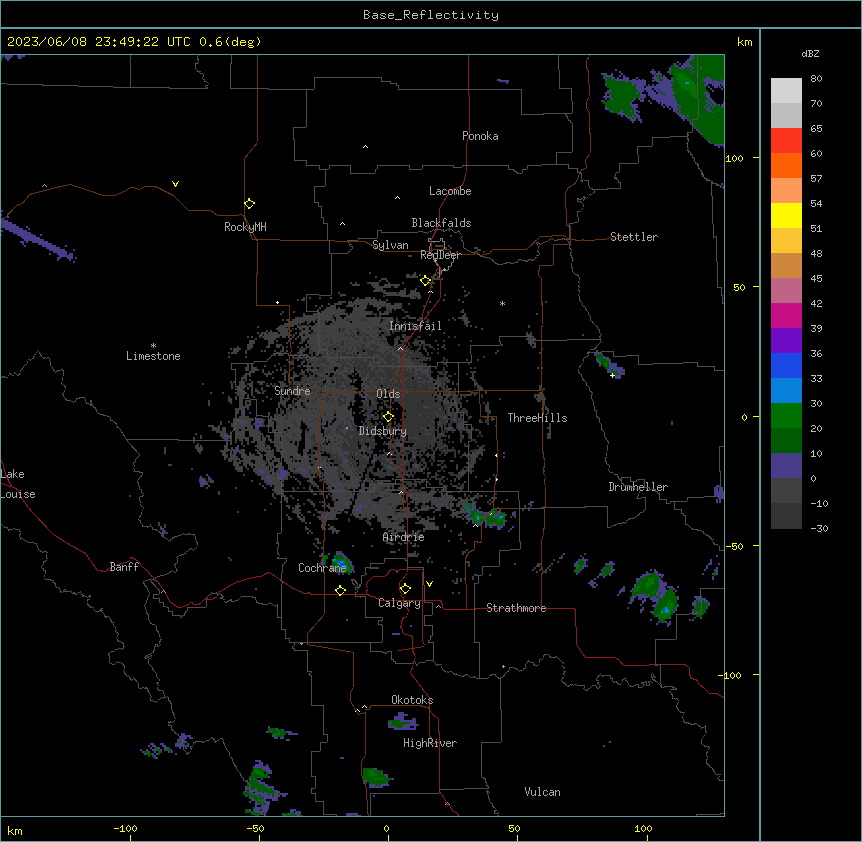The width and height of the screenshot is (862, 842).
Task: Click the Olds label
Action: click(388, 394)
